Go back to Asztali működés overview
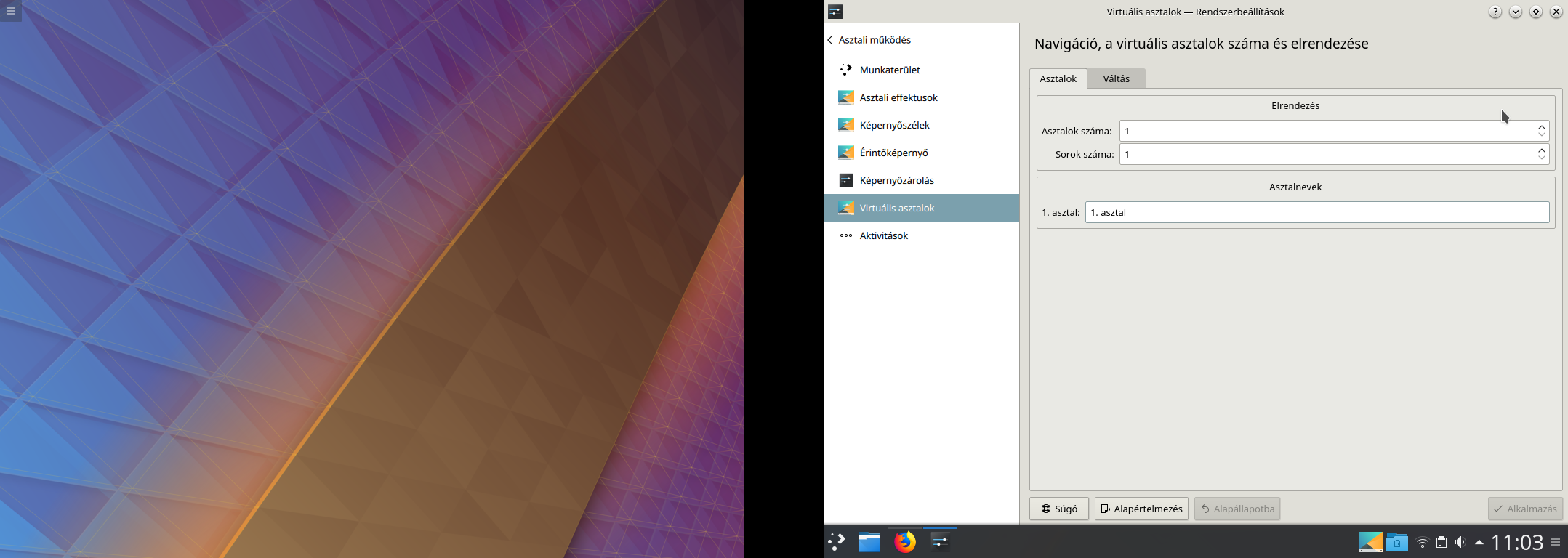The height and width of the screenshot is (558, 1568). [x=869, y=40]
